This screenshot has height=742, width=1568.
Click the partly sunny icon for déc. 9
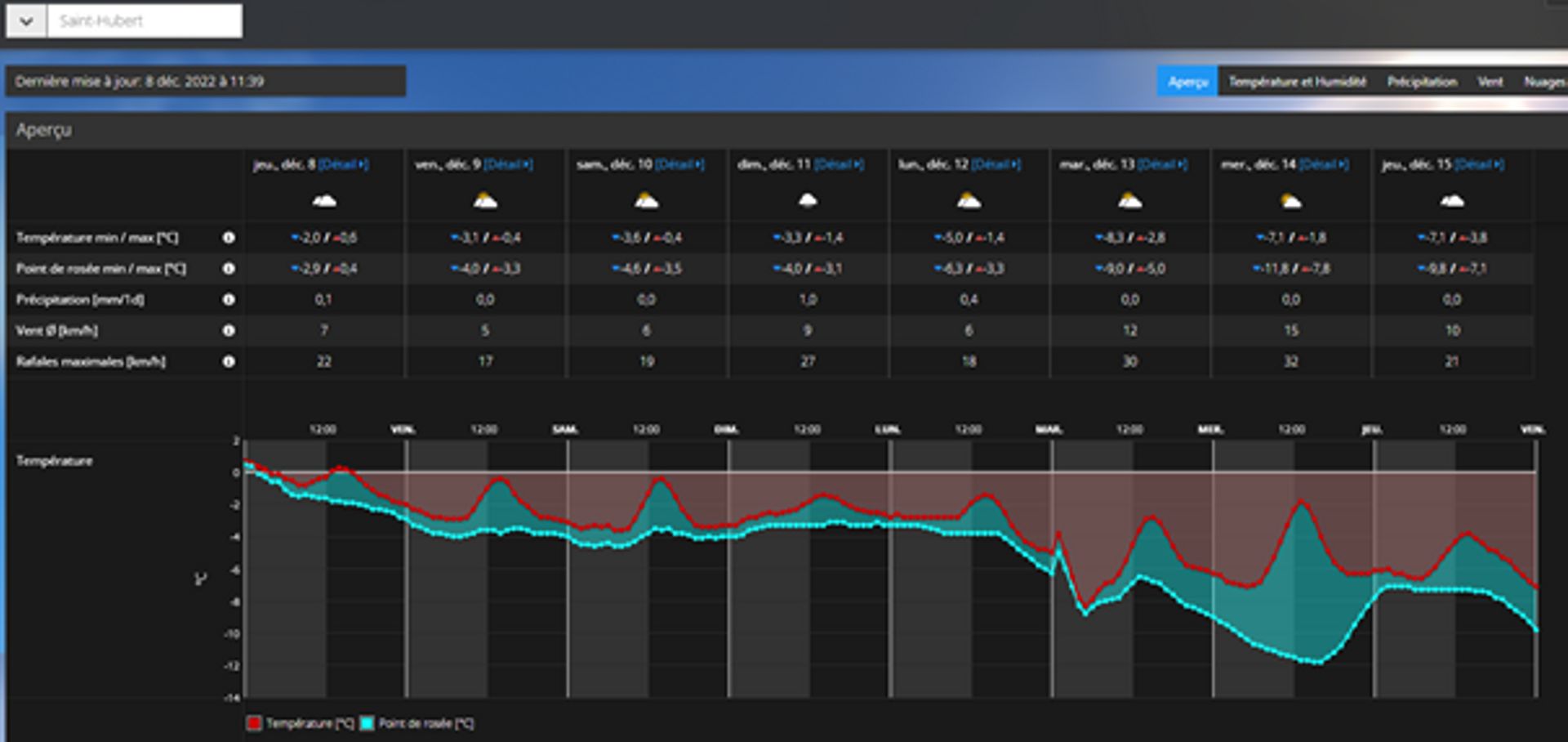(x=485, y=200)
